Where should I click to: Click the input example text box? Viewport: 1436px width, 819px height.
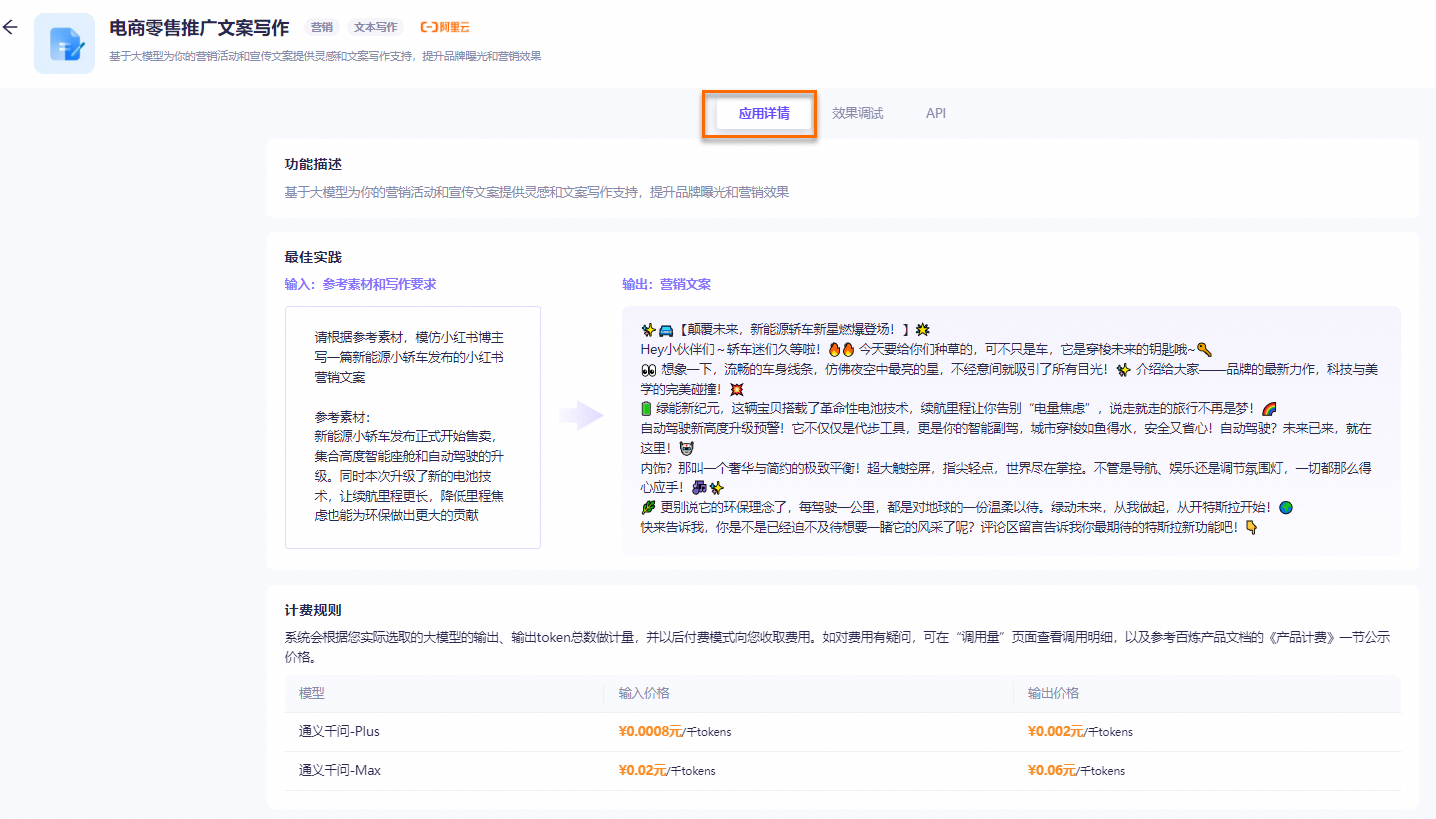413,427
